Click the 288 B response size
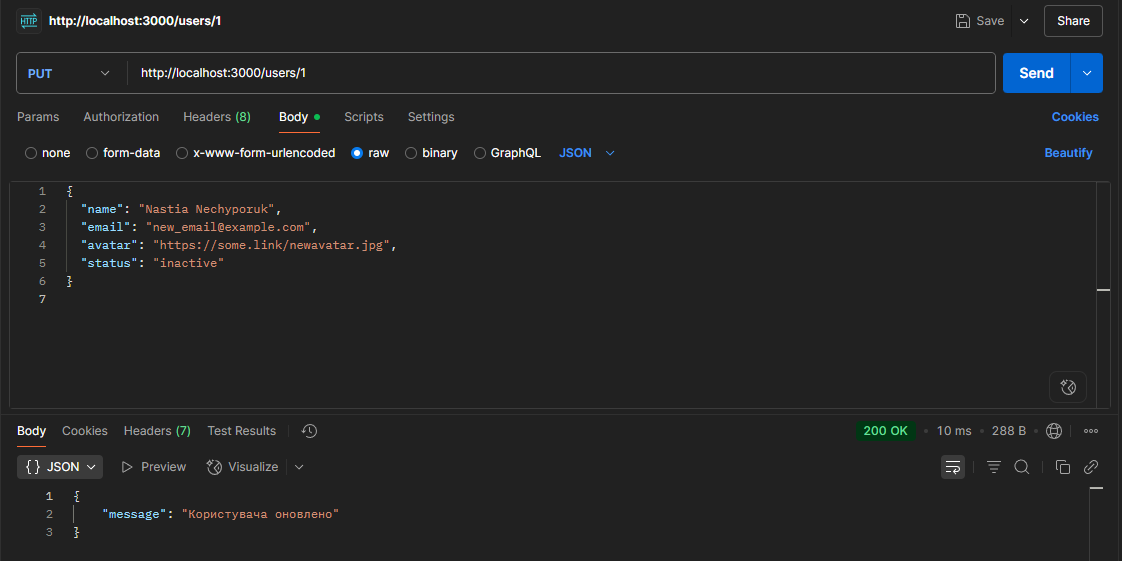Viewport: 1122px width, 561px height. click(1009, 431)
